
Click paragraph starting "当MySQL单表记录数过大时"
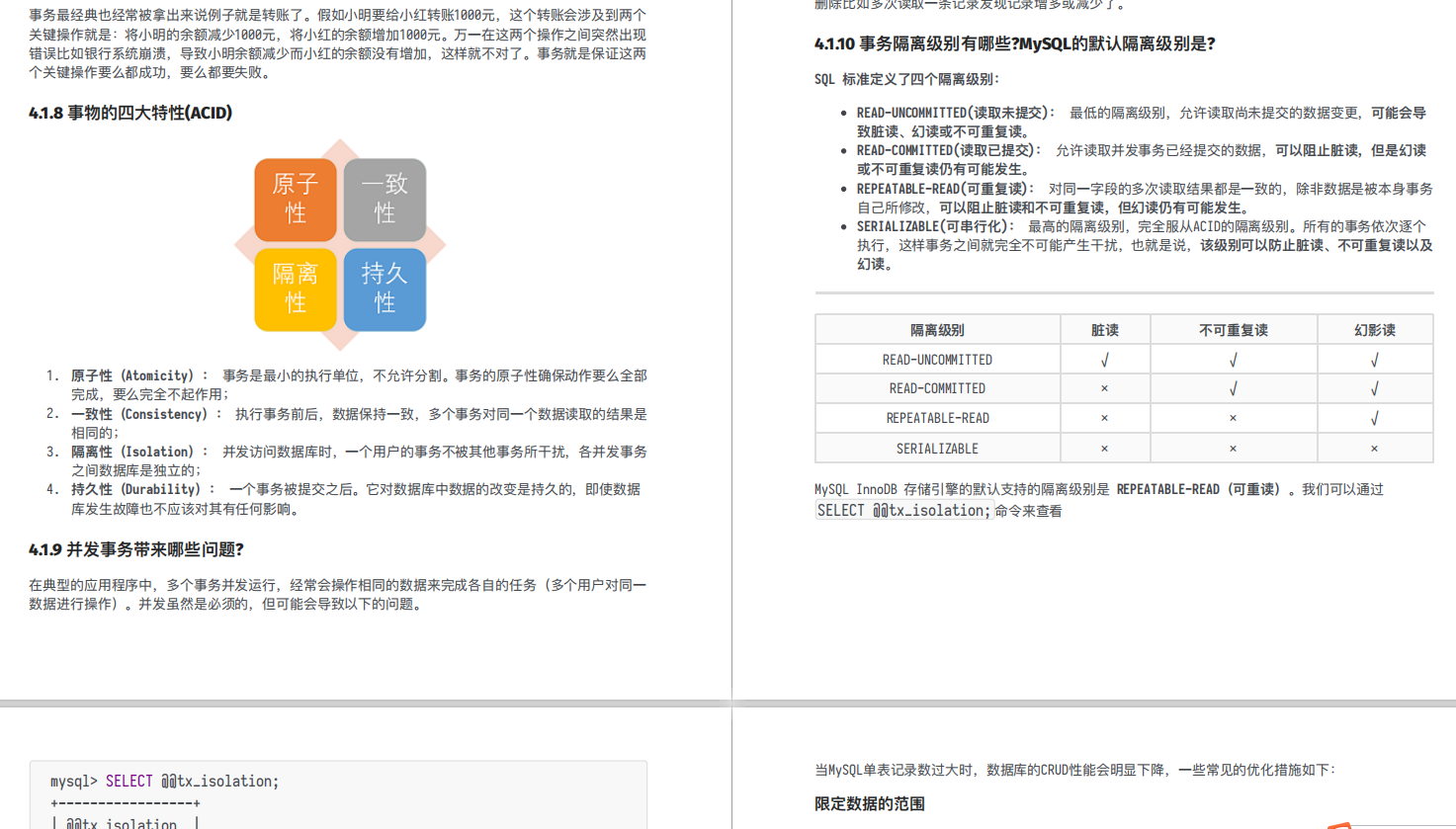pos(1075,770)
